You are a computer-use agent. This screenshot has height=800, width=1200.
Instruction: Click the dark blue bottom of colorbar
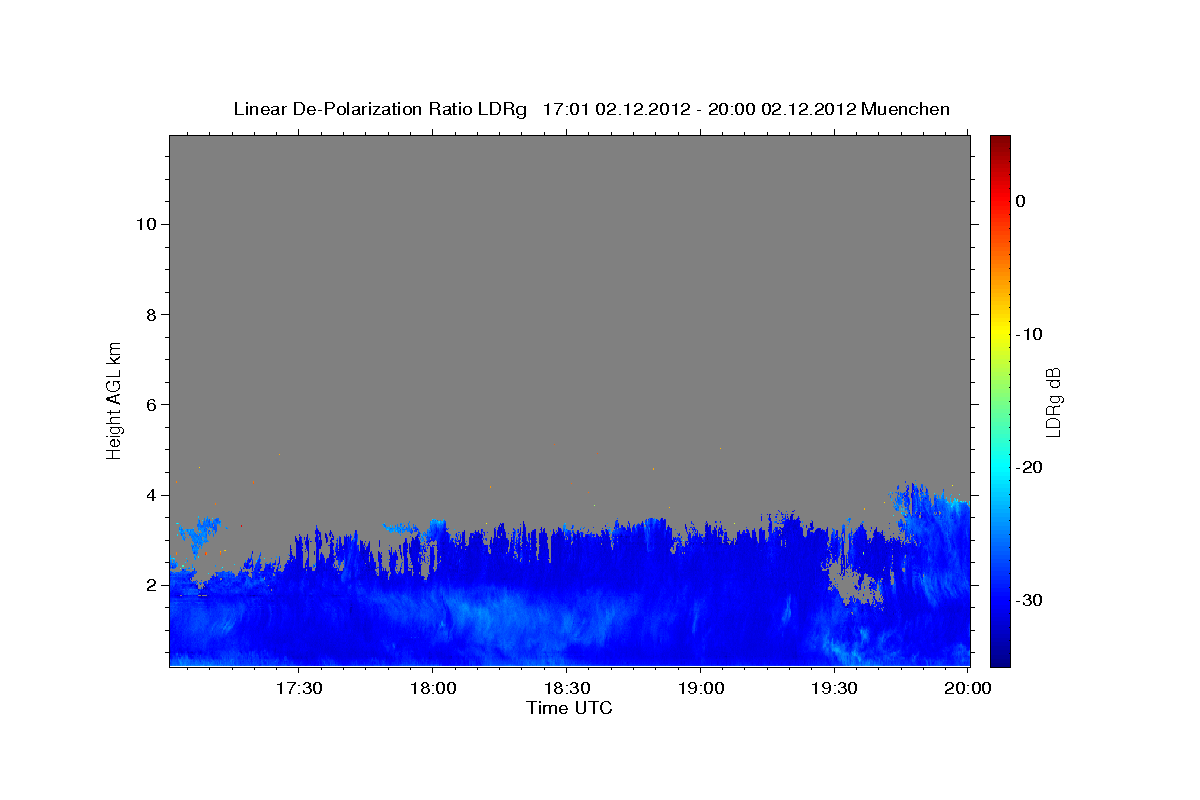coord(1000,657)
